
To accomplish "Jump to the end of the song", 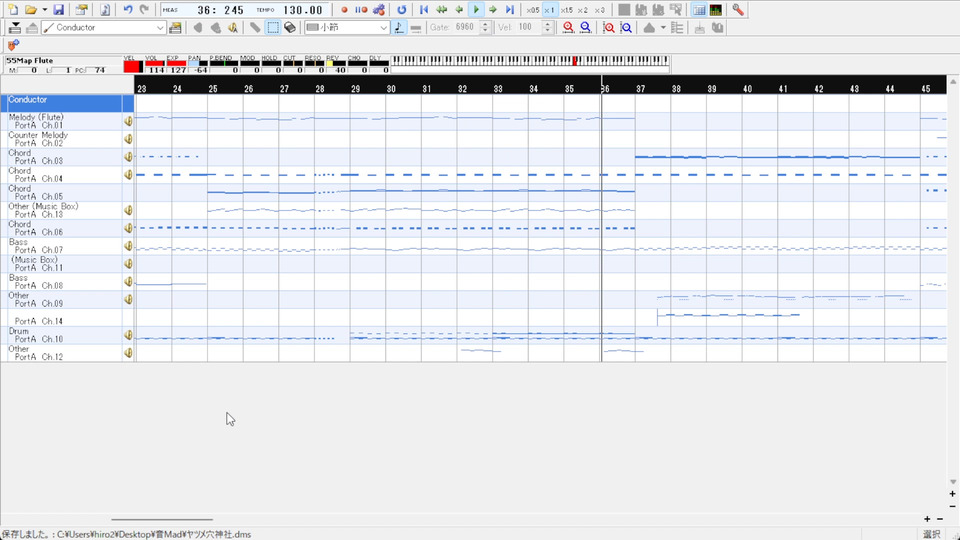I will 509,10.
